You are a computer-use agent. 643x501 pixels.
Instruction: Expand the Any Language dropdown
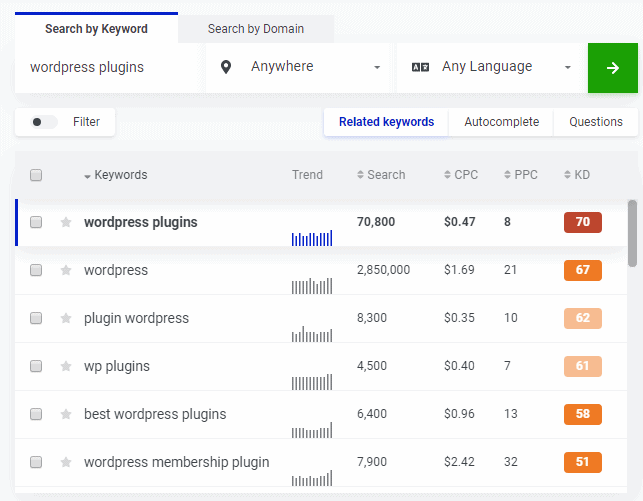coord(492,67)
